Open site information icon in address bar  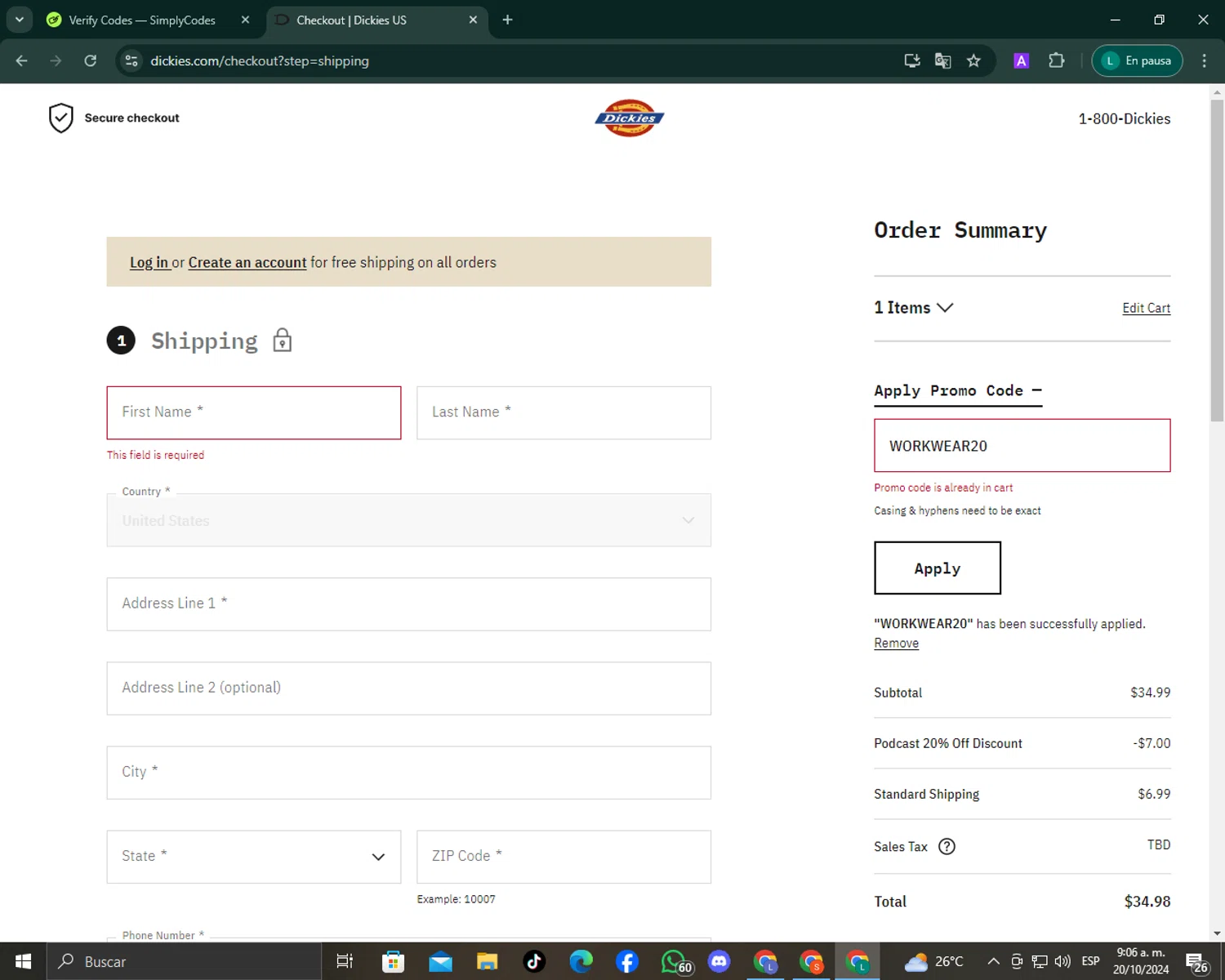pyautogui.click(x=131, y=60)
